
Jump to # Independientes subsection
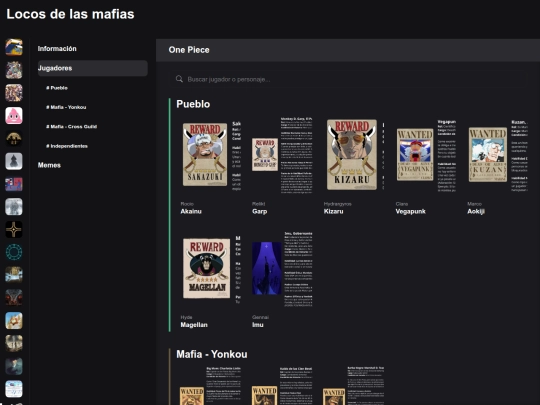[67, 146]
